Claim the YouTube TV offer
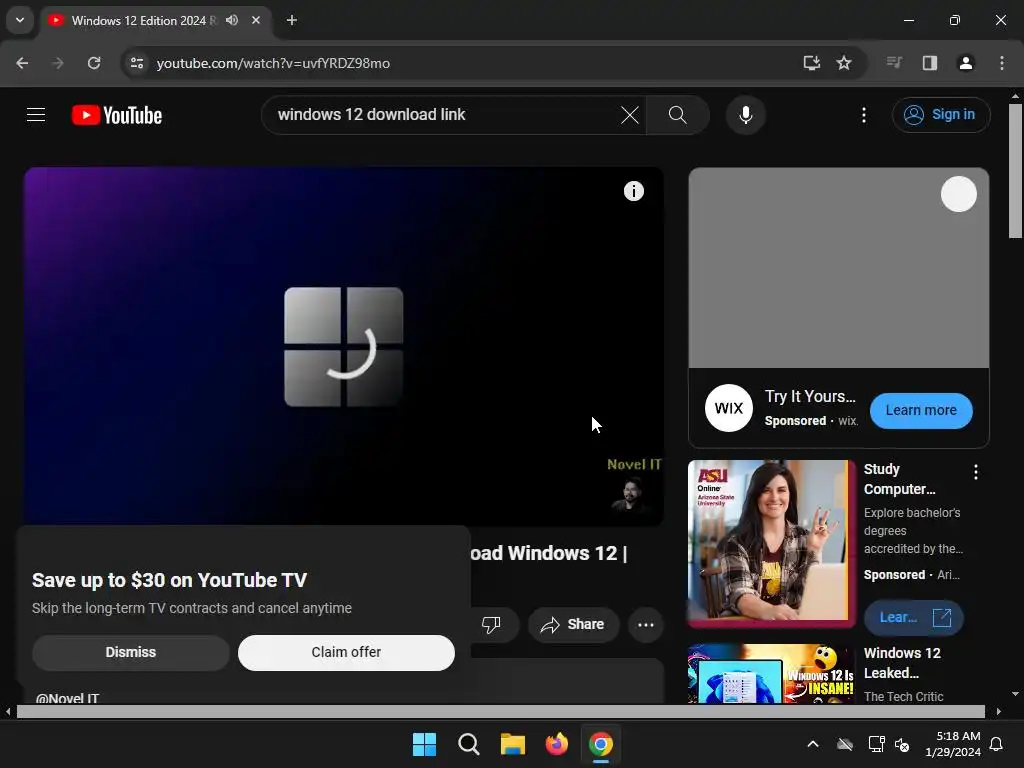 [346, 652]
